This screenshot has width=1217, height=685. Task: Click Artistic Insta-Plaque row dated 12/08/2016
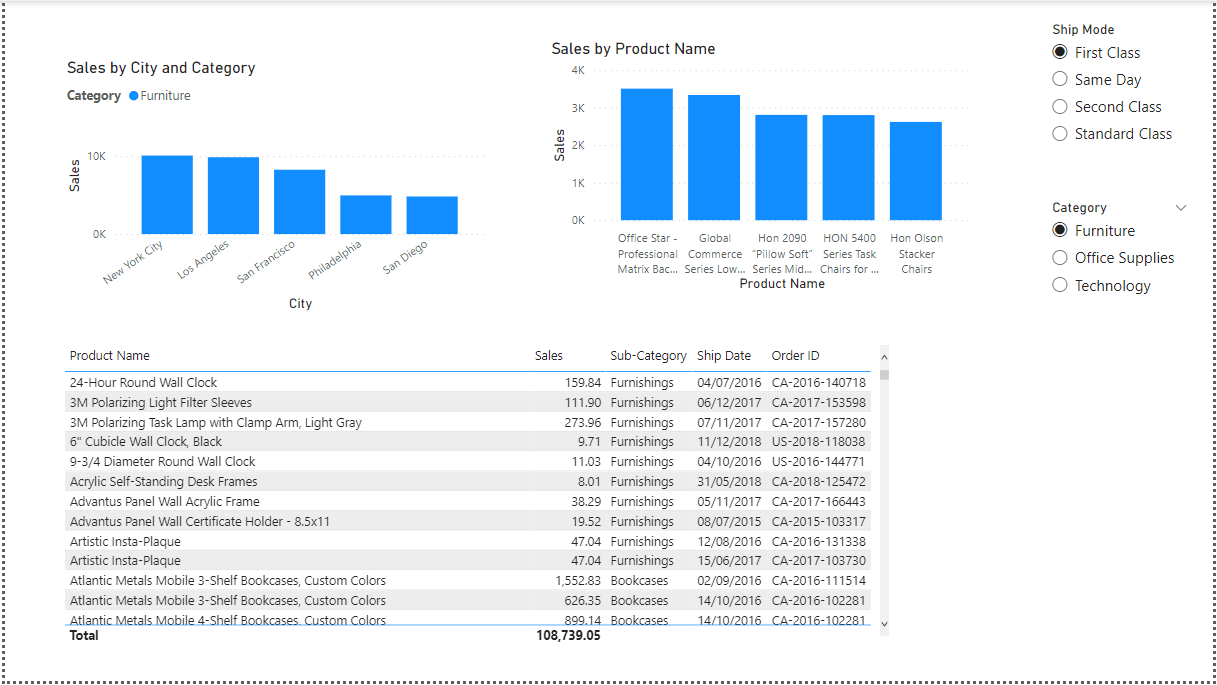467,541
